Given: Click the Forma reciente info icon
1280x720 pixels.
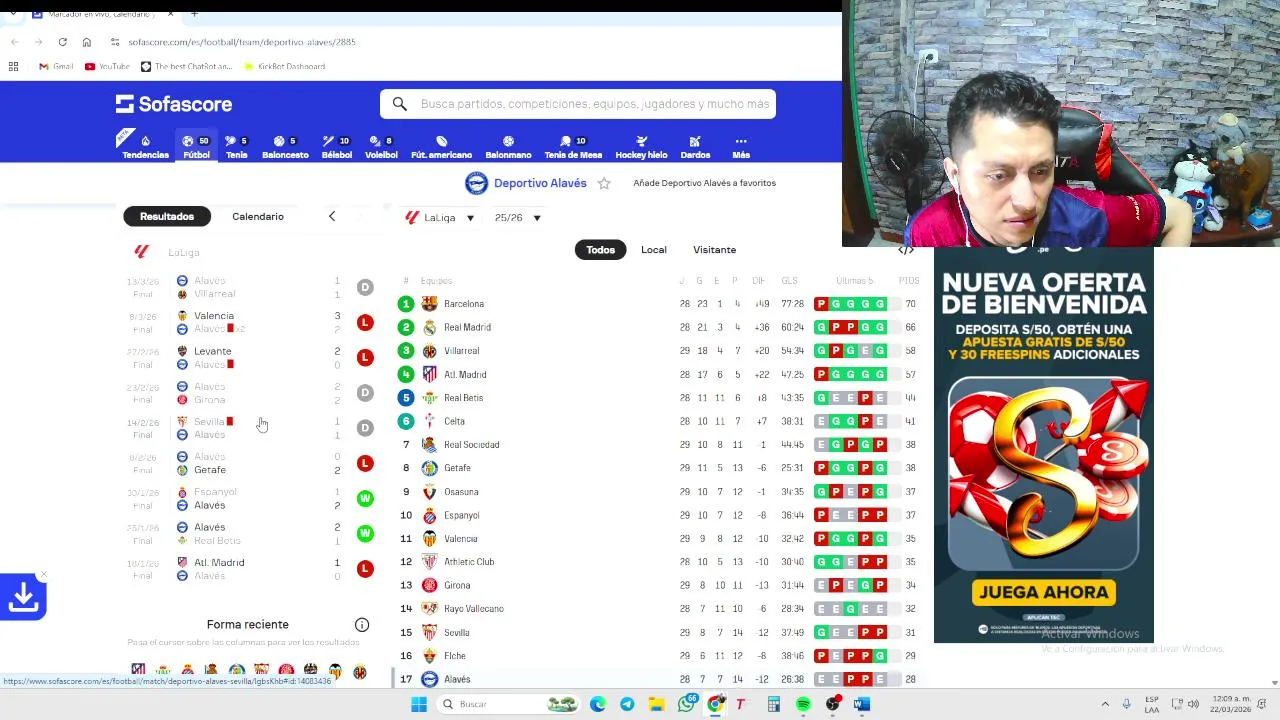Looking at the screenshot, I should 362,625.
